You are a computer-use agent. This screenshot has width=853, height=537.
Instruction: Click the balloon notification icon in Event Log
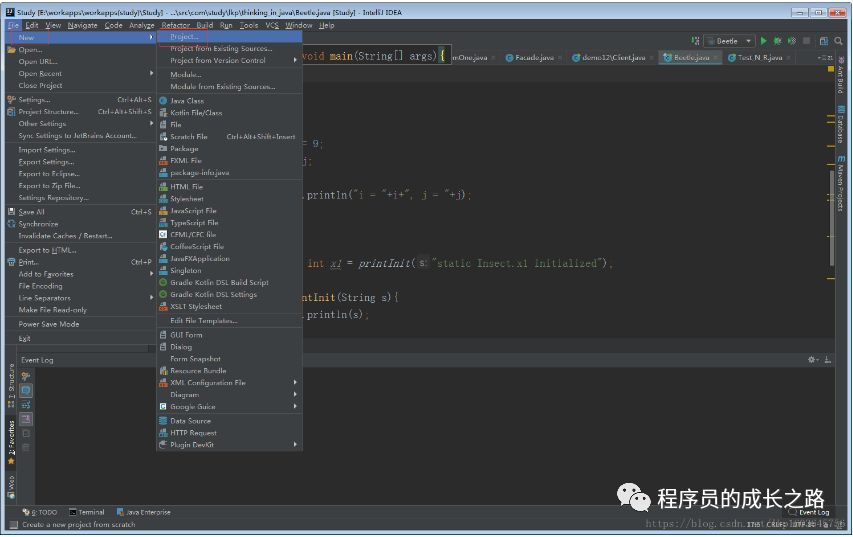26,390
